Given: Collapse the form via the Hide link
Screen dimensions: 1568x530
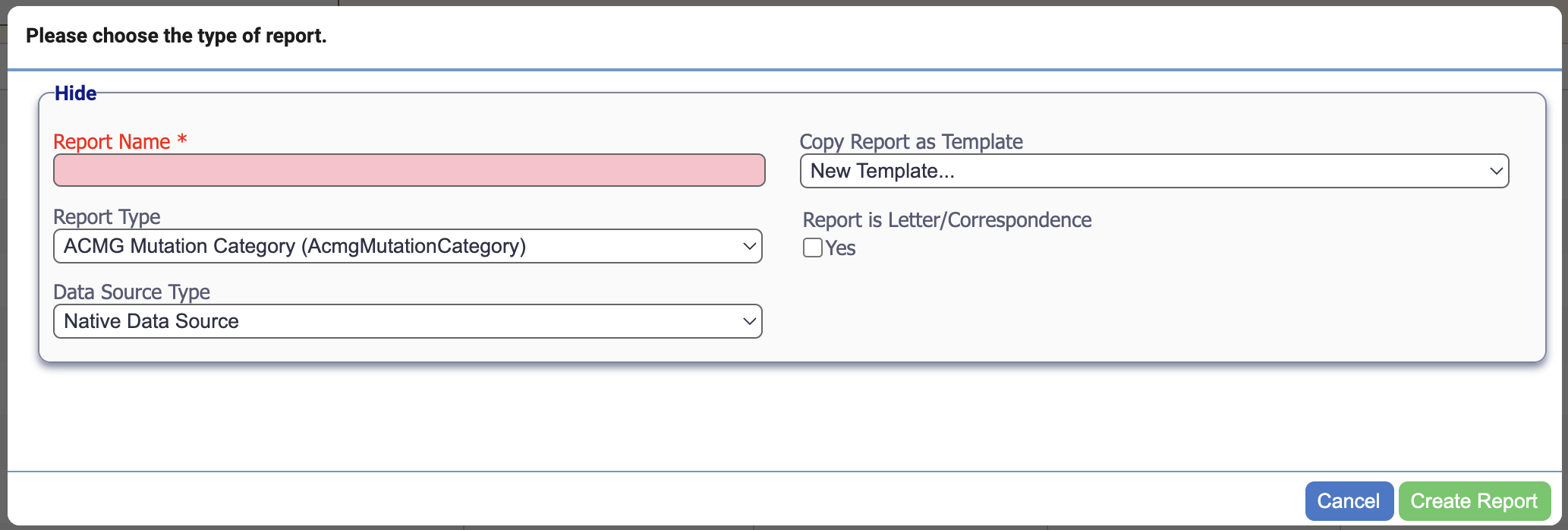Looking at the screenshot, I should [75, 93].
